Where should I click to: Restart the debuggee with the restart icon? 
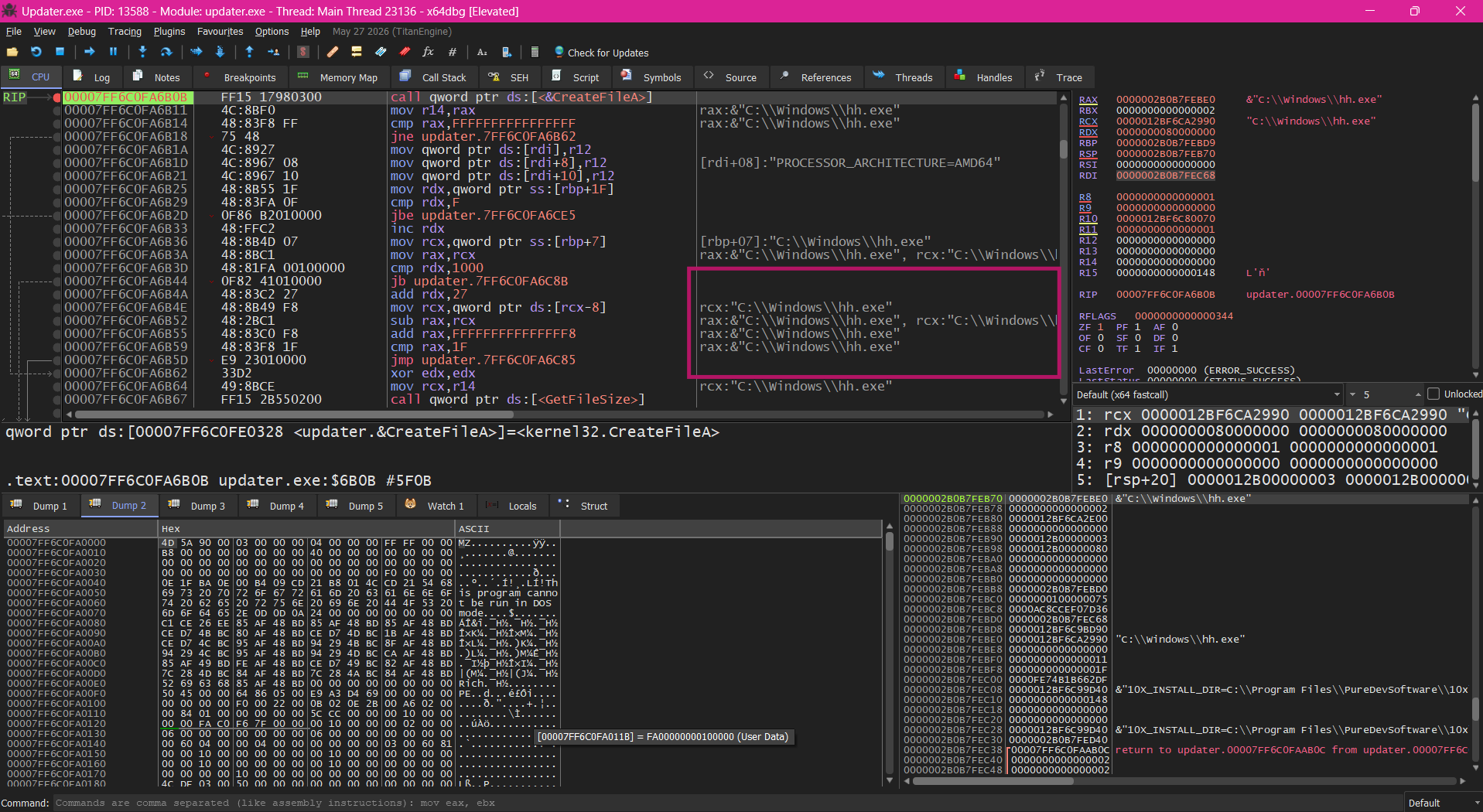click(36, 52)
